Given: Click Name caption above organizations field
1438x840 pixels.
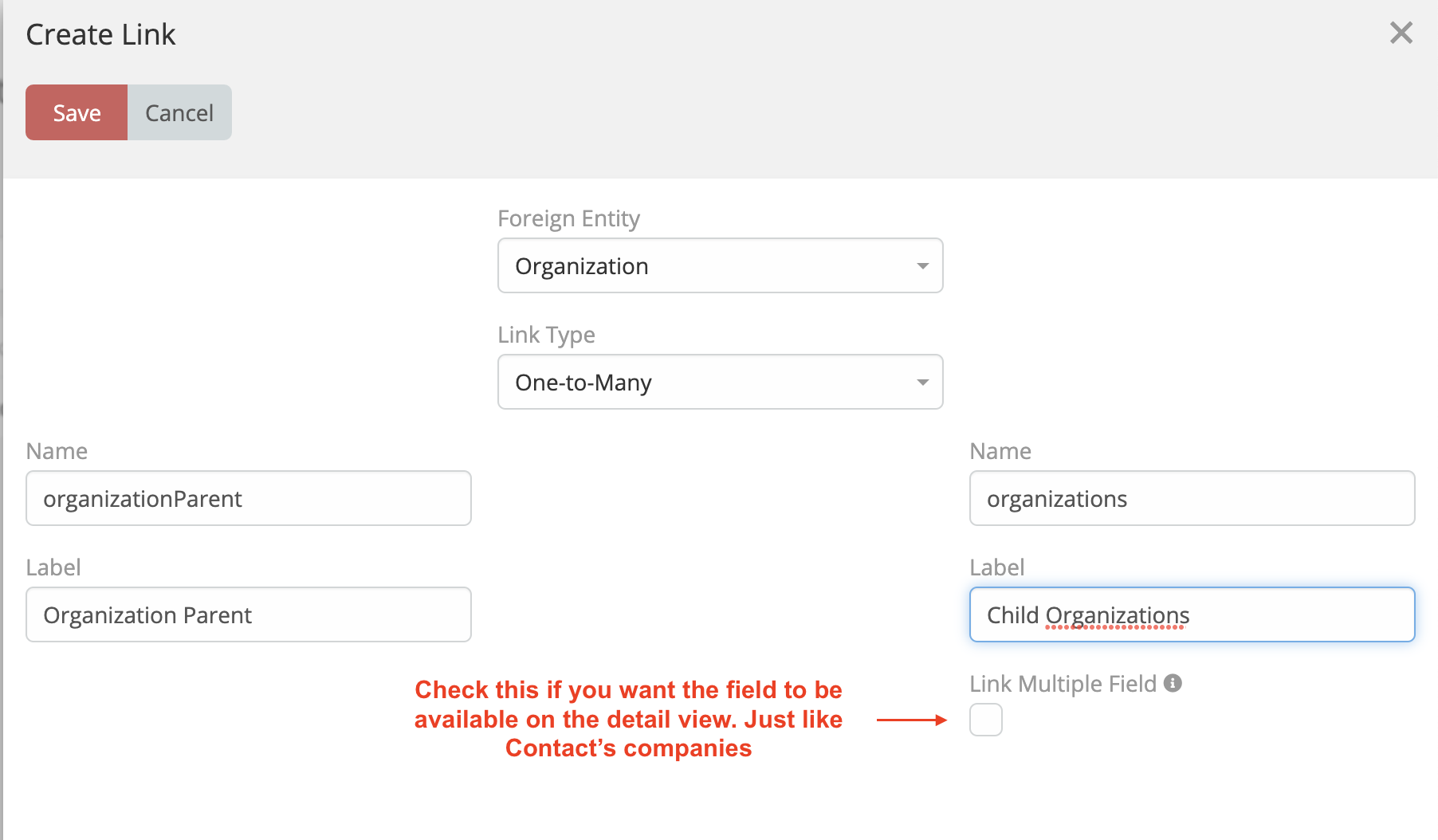Looking at the screenshot, I should tap(1000, 451).
